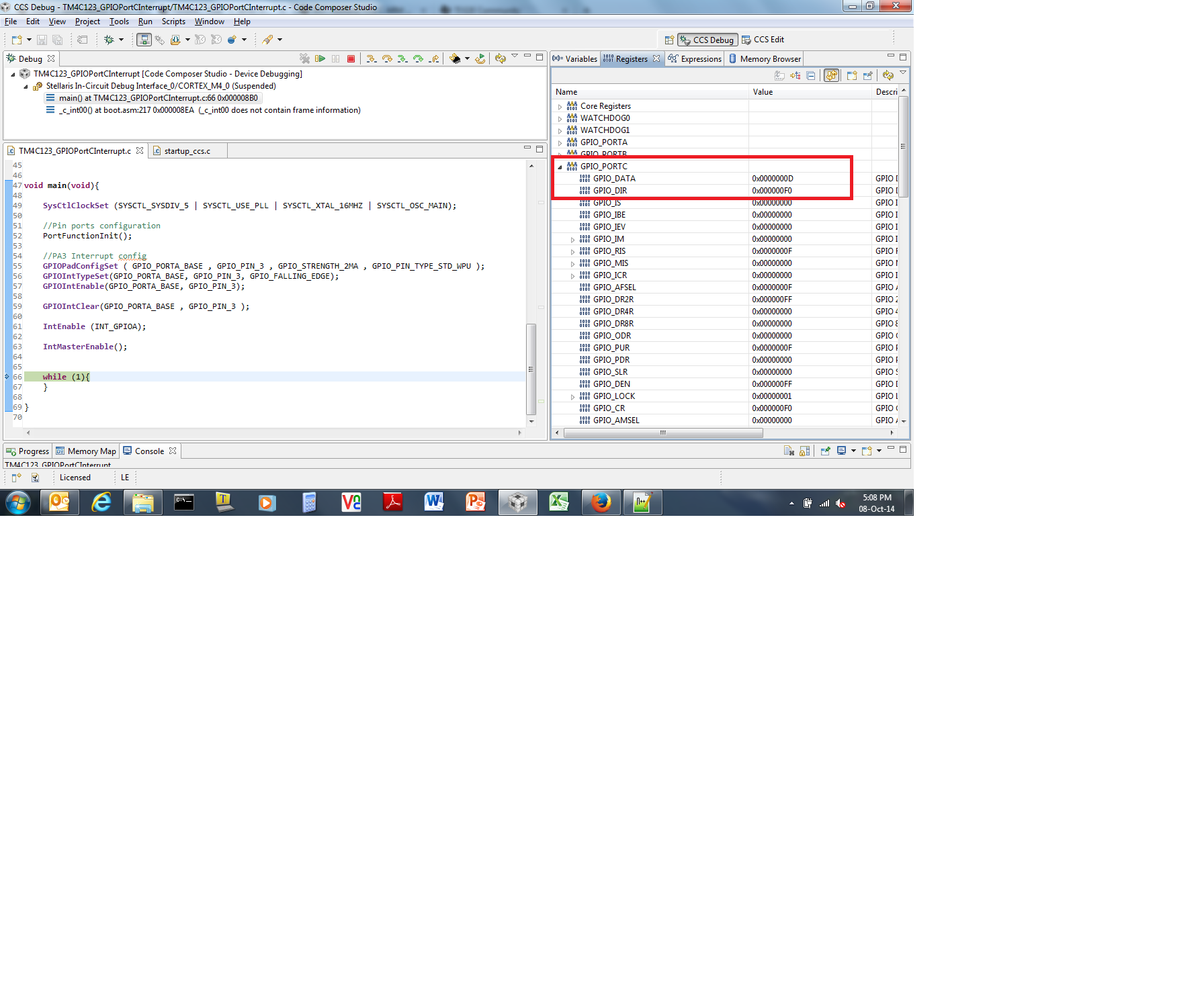Open the Project menu
Screen dimensions: 1204x986
pos(87,21)
